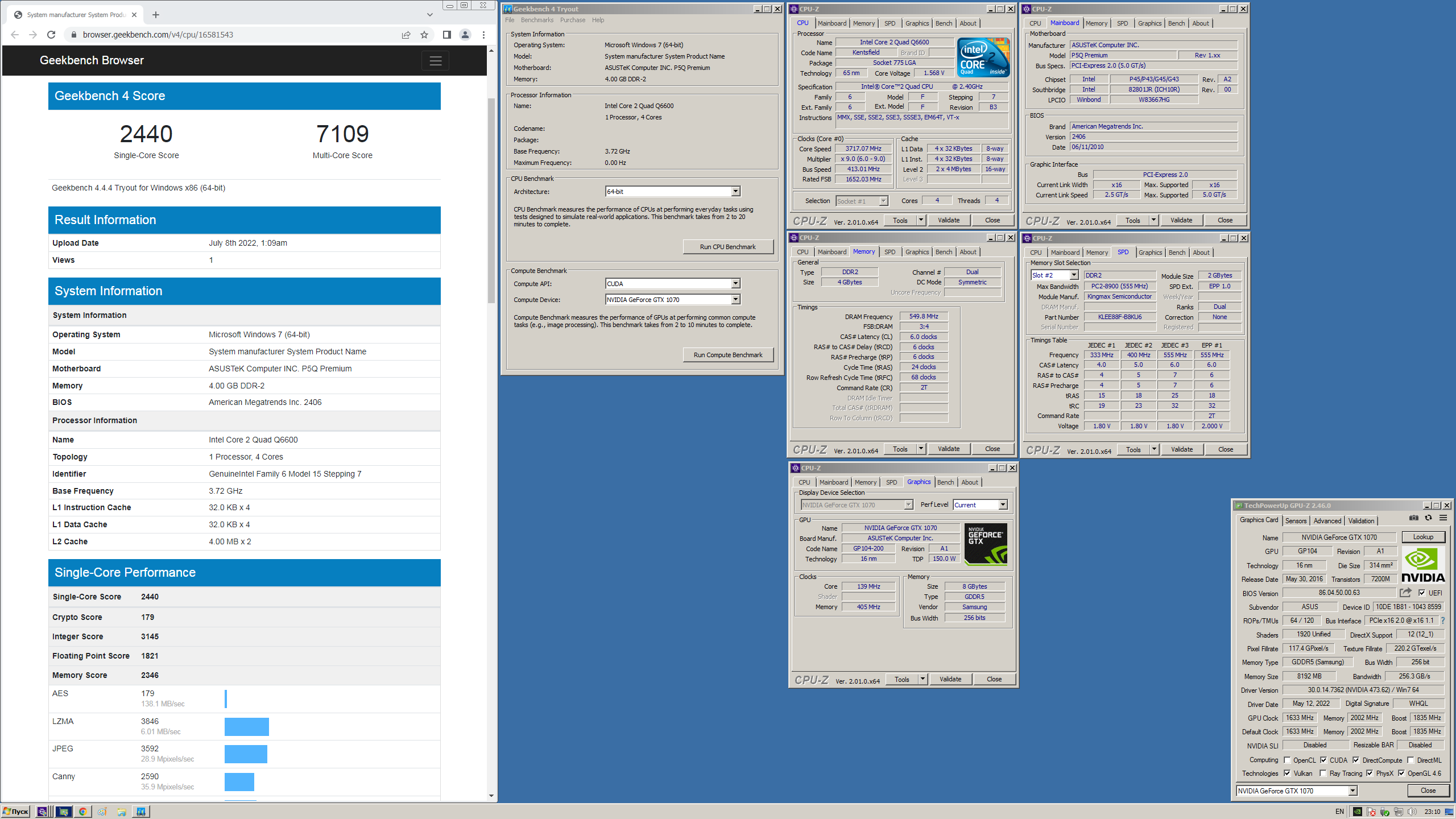Click the Bus Interface question mark help
Viewport: 1456px width, 819px height.
coord(1443,621)
